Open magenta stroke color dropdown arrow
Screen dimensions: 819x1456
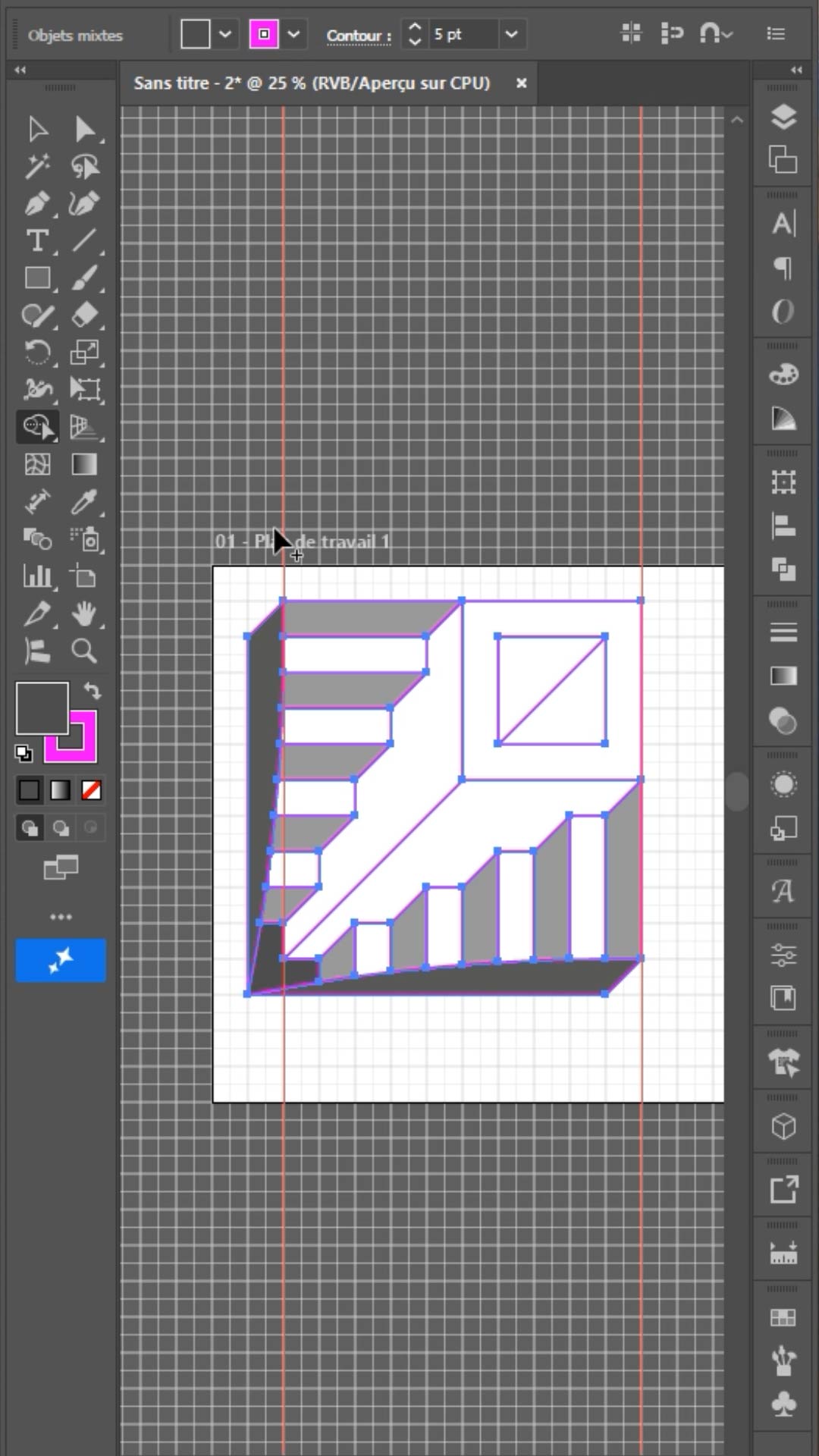click(x=294, y=34)
